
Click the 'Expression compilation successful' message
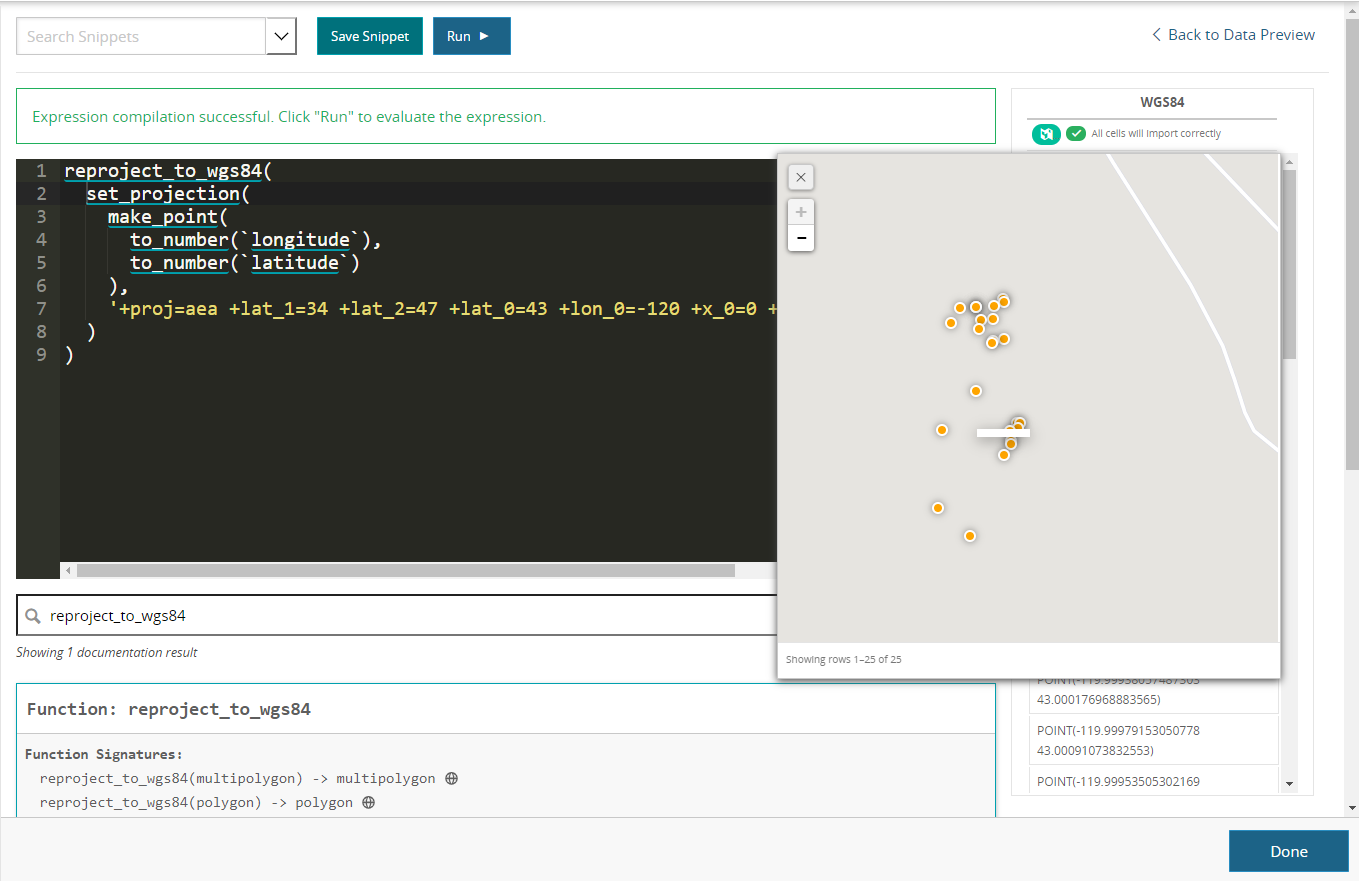pos(289,117)
